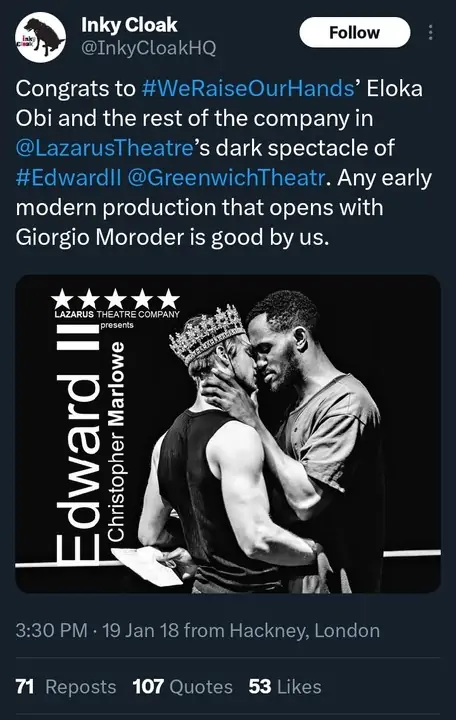This screenshot has height=720, width=456.
Task: Open the Inky Cloak profile avatar
Action: coord(40,37)
